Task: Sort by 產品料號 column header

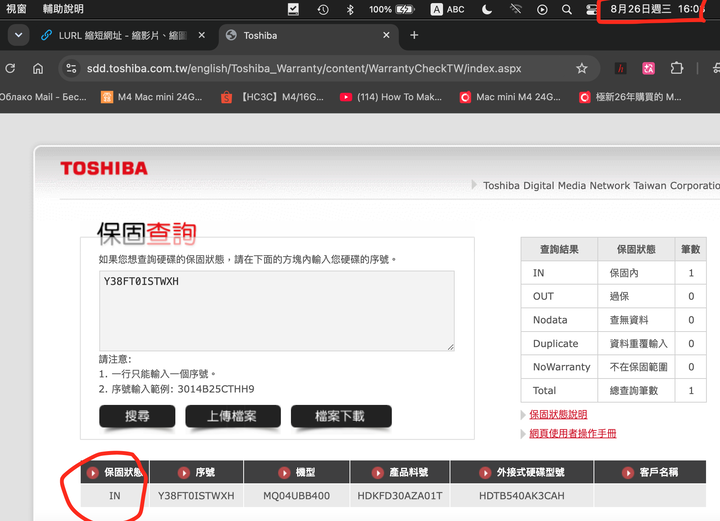Action: tap(400, 472)
